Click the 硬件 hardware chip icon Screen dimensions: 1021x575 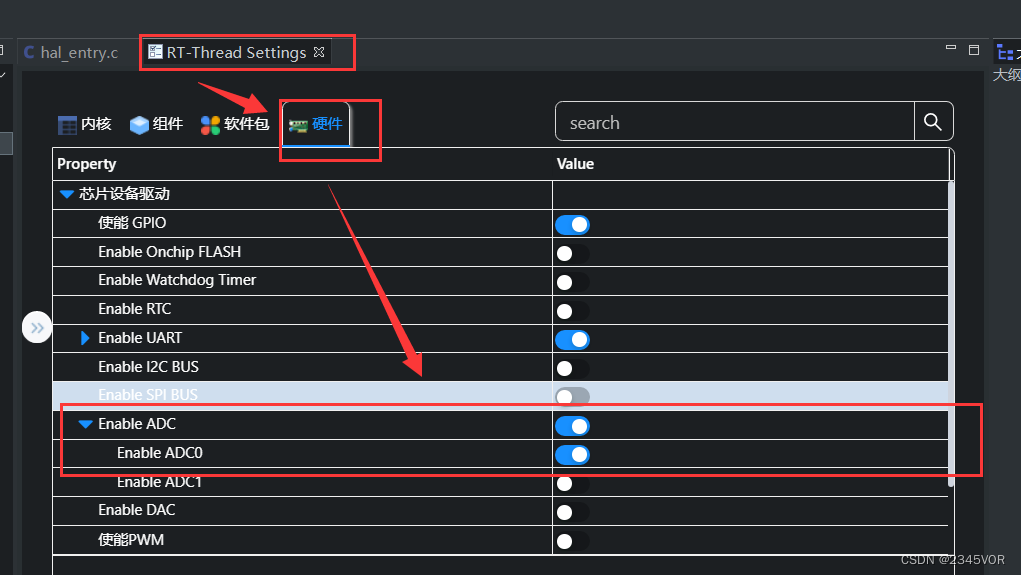click(298, 125)
